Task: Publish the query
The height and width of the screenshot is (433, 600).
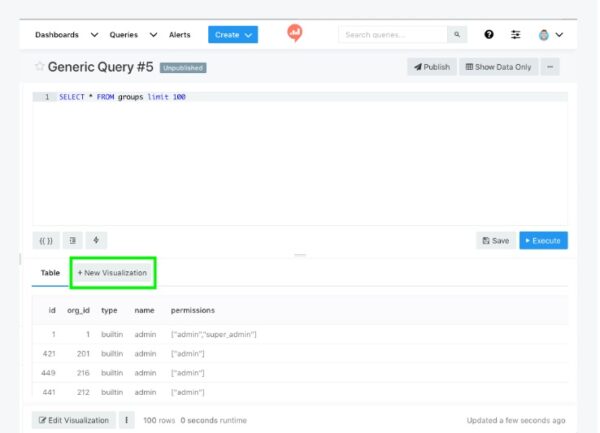Action: (x=432, y=67)
